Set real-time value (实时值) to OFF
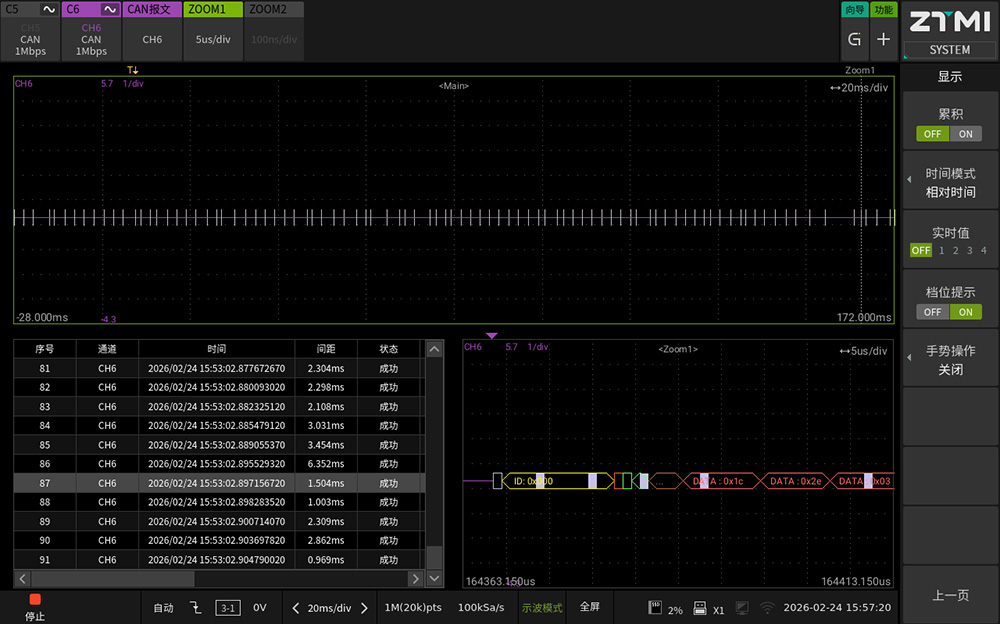The image size is (1000, 624). tap(920, 251)
